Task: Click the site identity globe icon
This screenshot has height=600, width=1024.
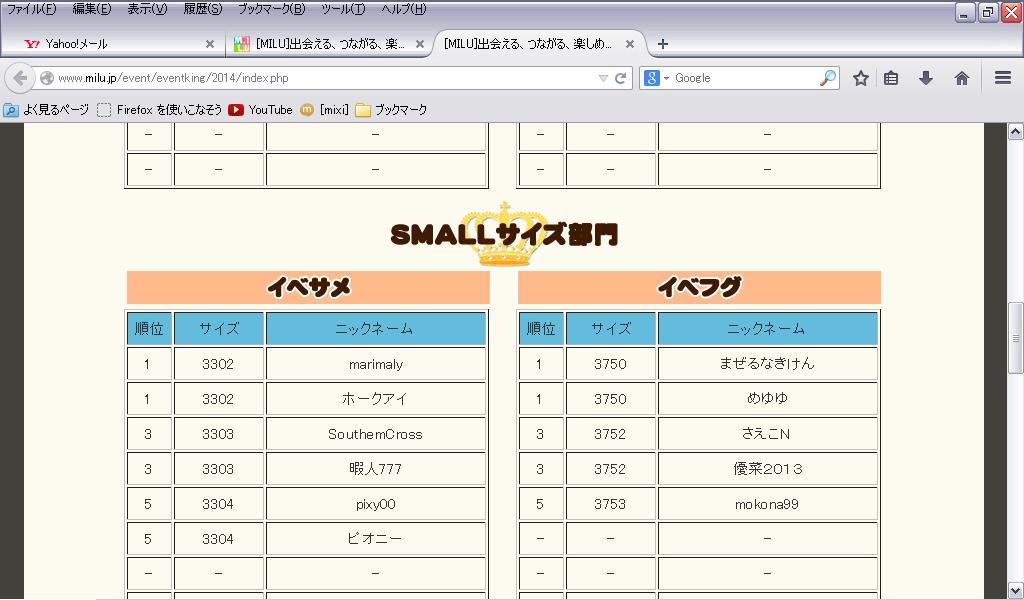Action: (46, 78)
